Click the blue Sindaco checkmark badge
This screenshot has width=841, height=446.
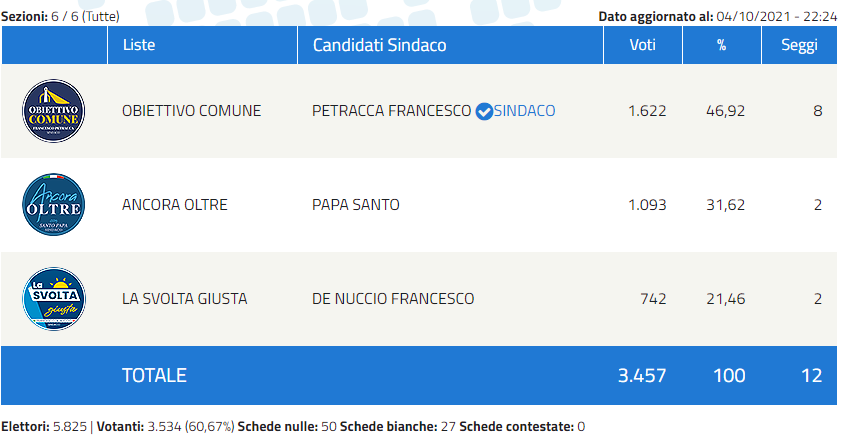[484, 111]
